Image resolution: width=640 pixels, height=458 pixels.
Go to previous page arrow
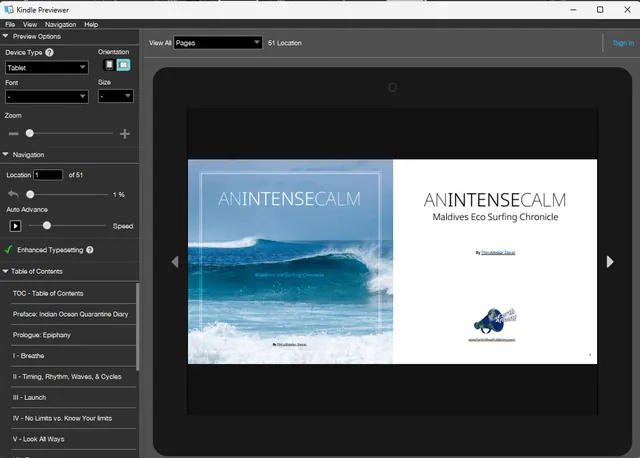tap(175, 262)
